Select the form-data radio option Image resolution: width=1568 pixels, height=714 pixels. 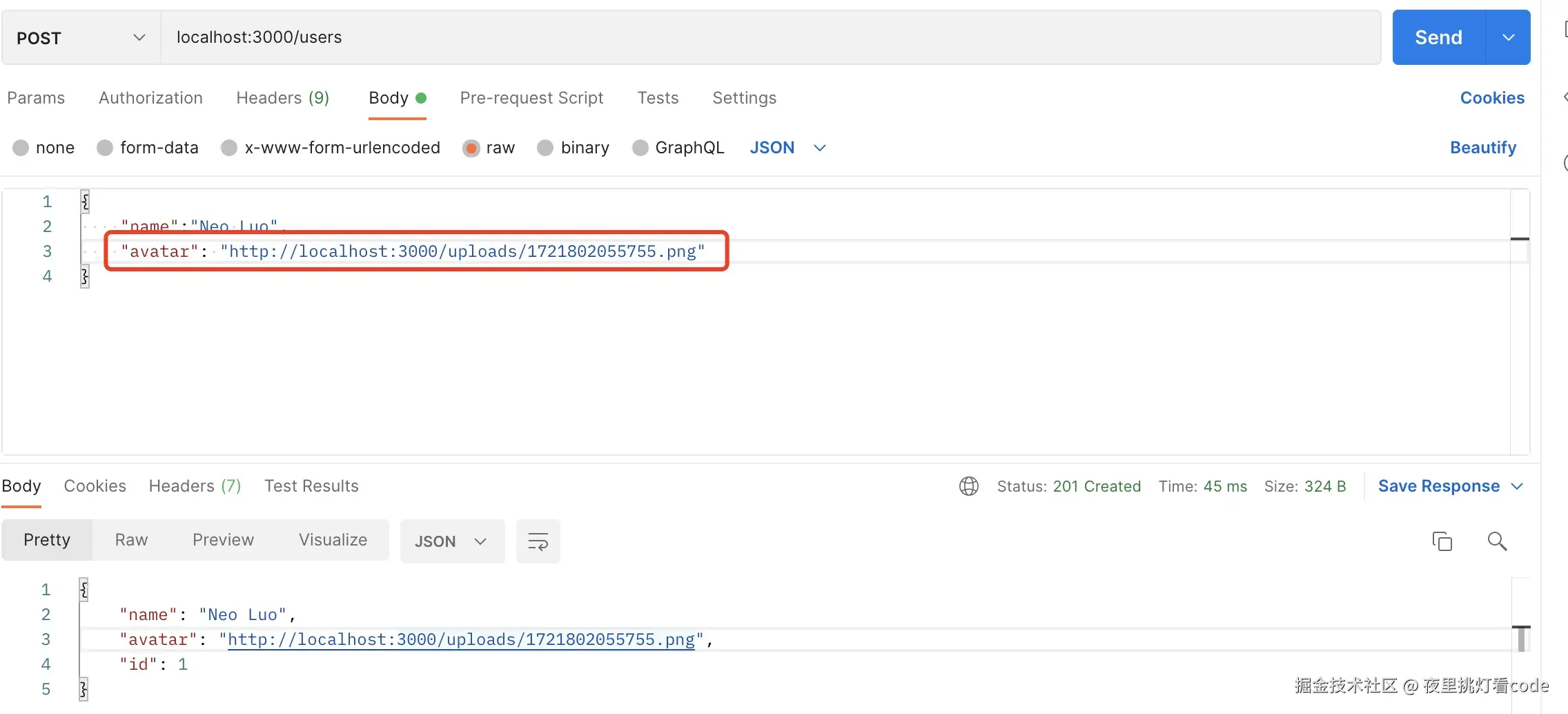pos(105,148)
